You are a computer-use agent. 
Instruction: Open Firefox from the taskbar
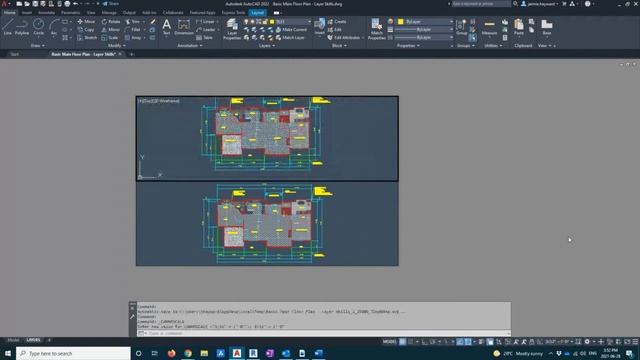171,353
